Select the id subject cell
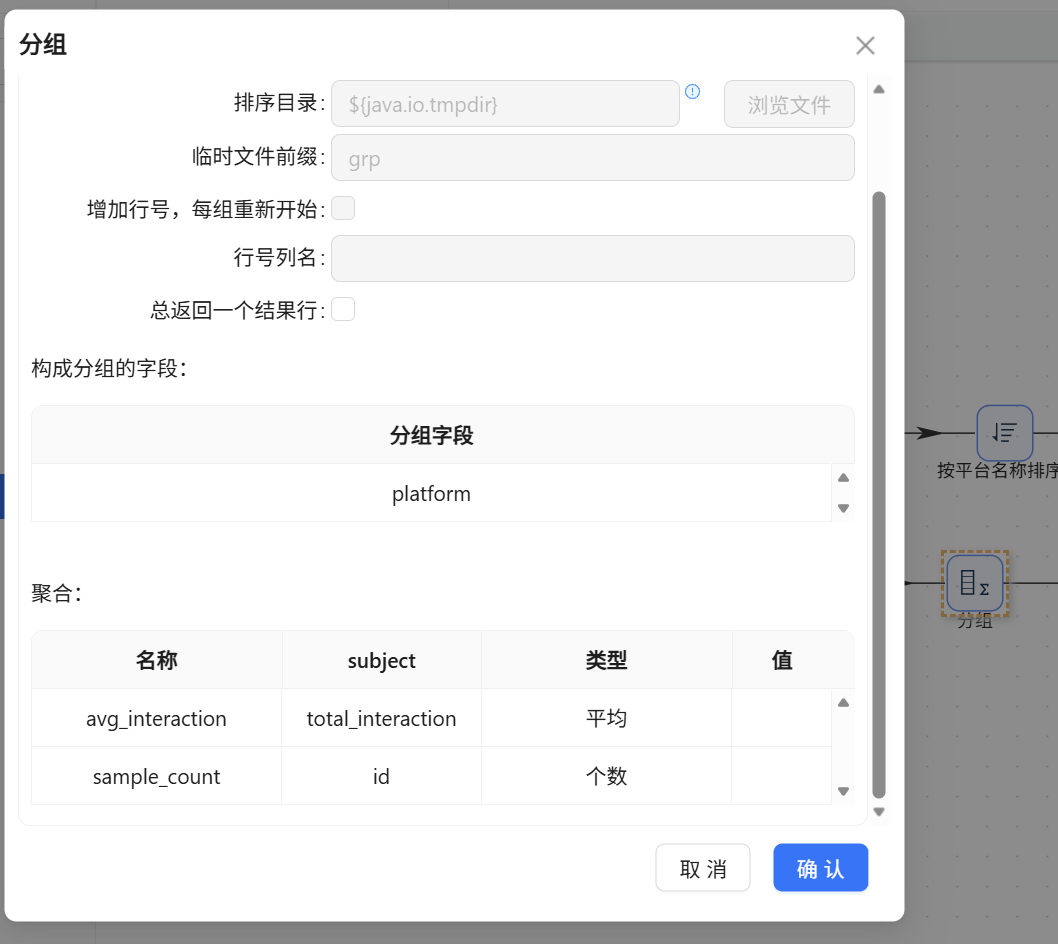This screenshot has width=1058, height=944. [x=381, y=776]
